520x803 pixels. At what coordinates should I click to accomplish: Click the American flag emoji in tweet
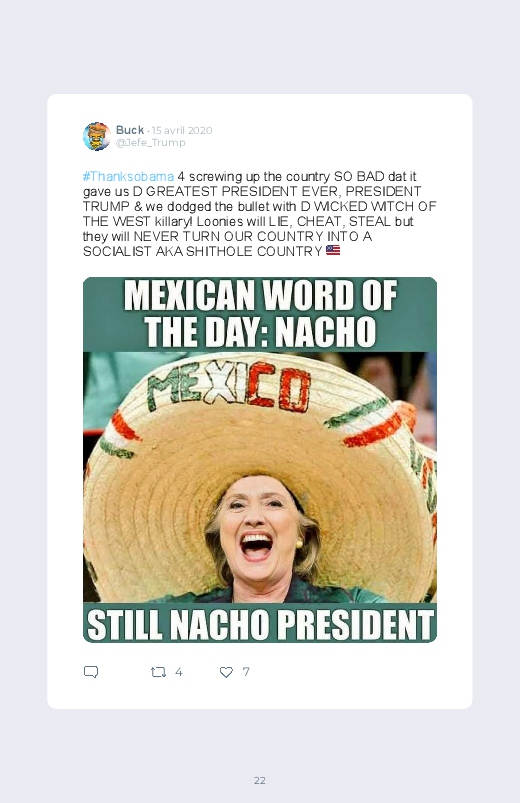[333, 250]
